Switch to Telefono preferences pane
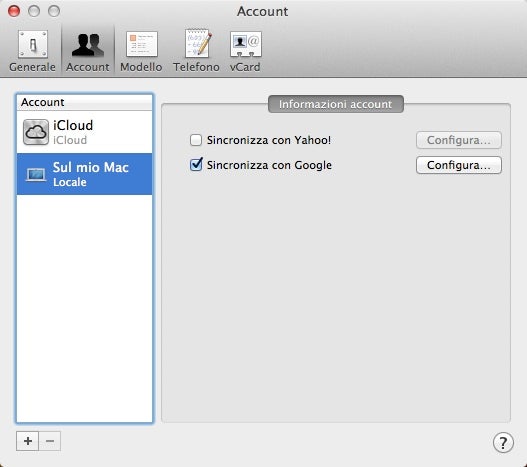This screenshot has width=527, height=467. pyautogui.click(x=196, y=50)
